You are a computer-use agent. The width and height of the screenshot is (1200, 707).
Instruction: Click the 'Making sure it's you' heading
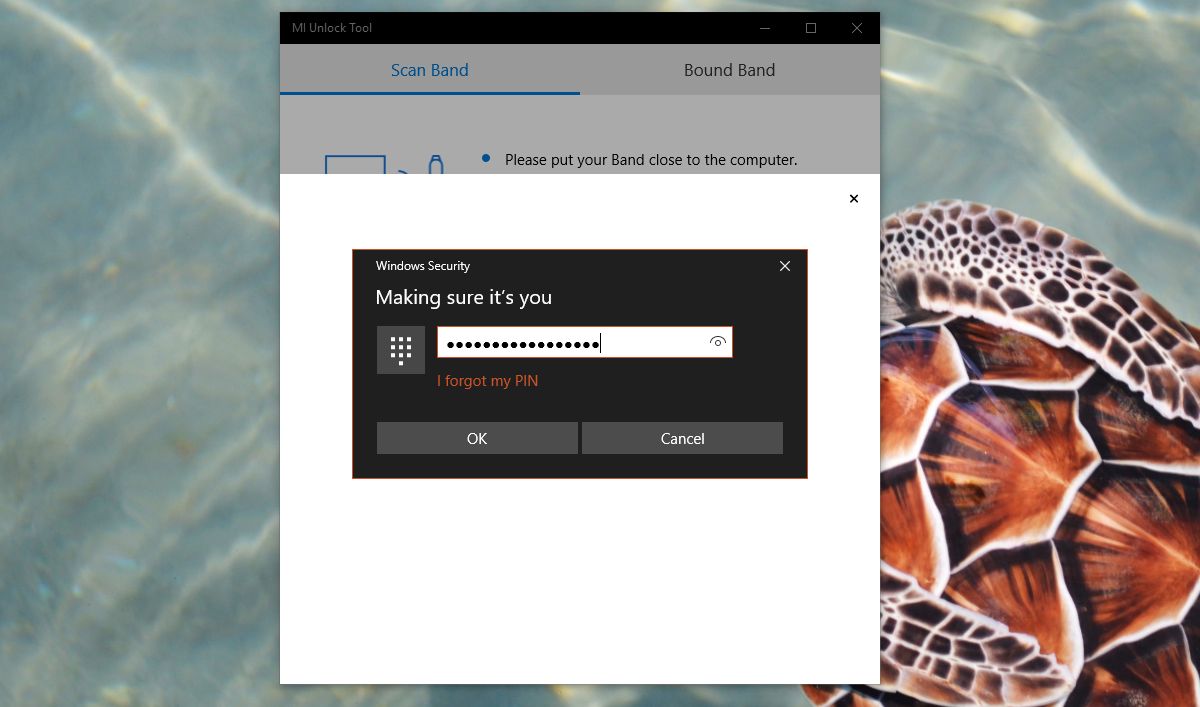click(464, 297)
